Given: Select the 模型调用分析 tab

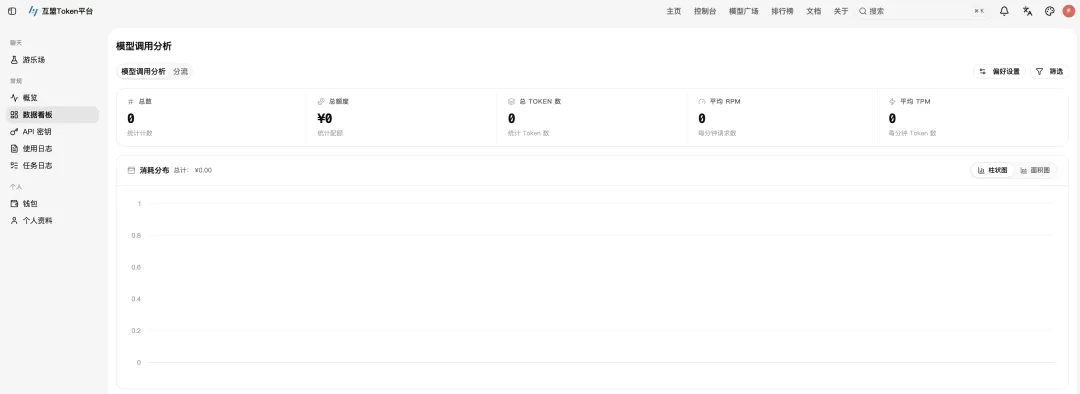Looking at the screenshot, I should point(143,72).
